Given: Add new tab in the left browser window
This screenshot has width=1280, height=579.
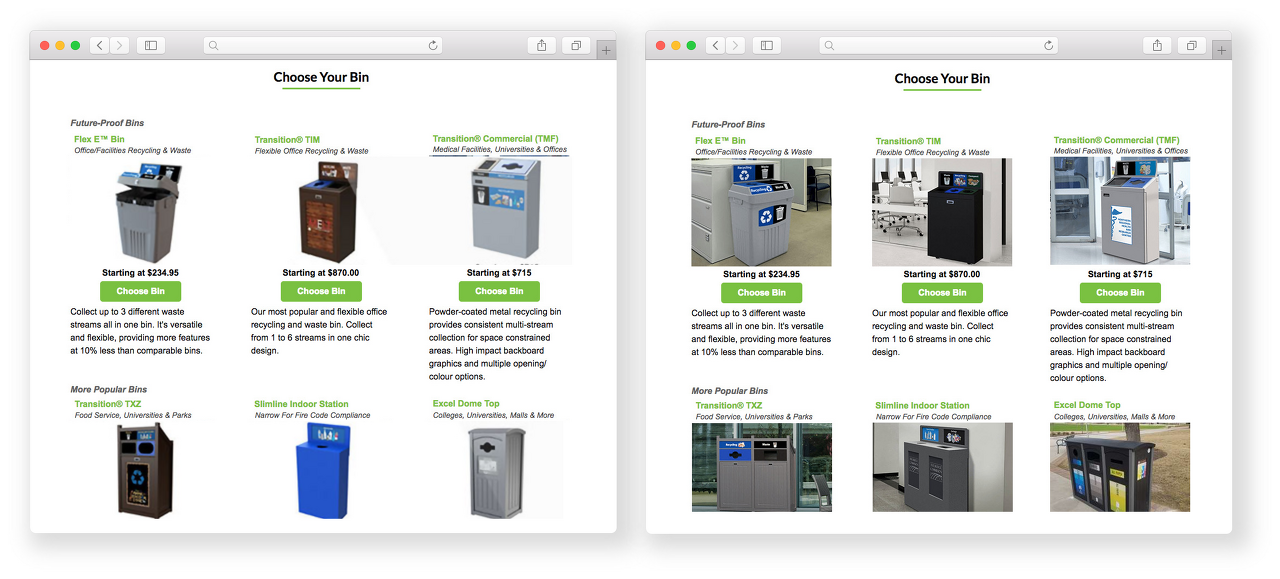Looking at the screenshot, I should click(606, 50).
